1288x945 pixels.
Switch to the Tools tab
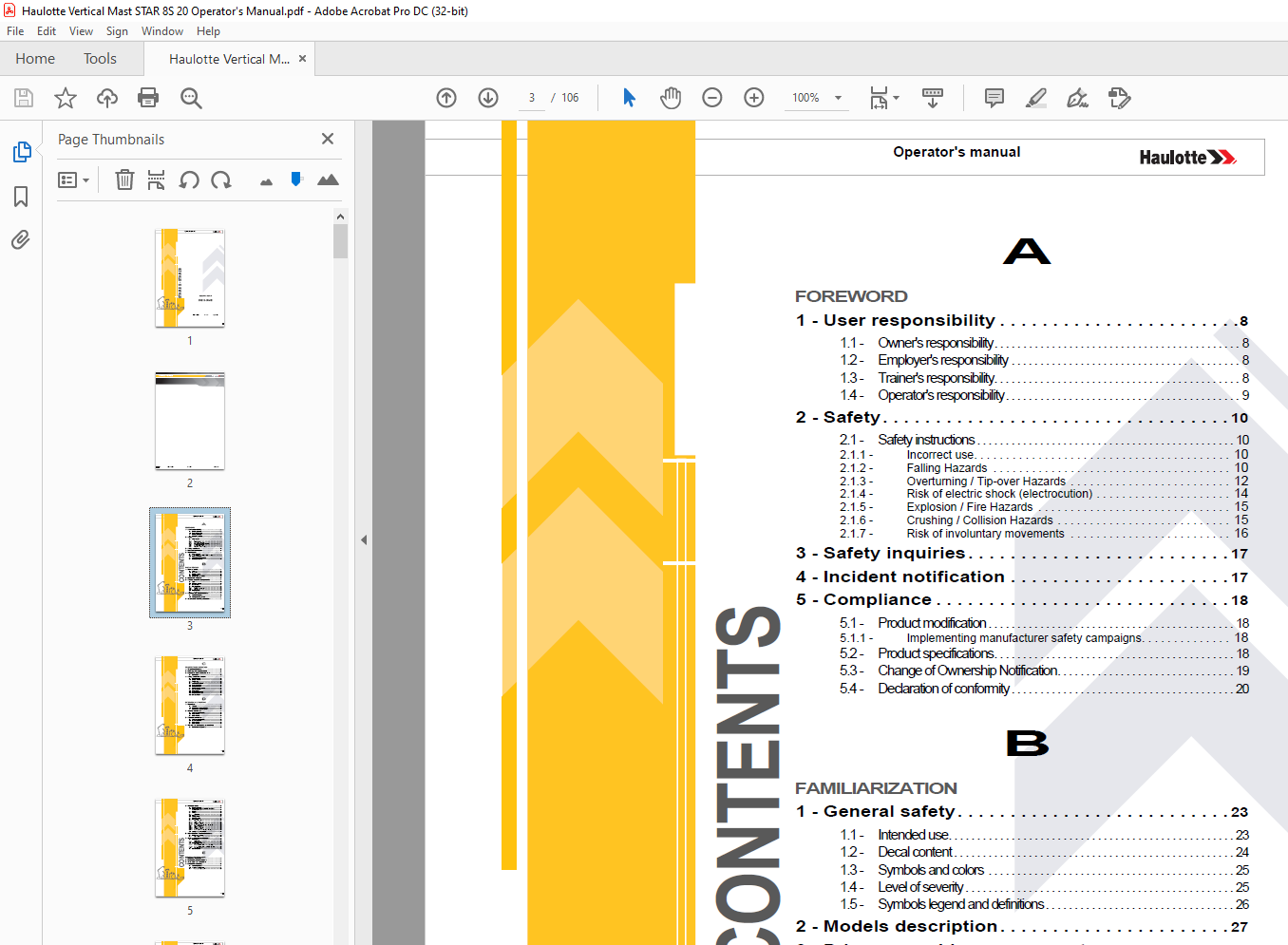pyautogui.click(x=100, y=59)
